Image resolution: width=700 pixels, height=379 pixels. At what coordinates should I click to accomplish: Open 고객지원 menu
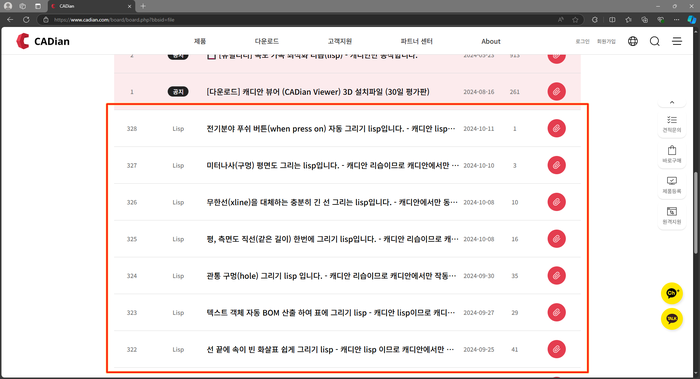pyautogui.click(x=340, y=41)
